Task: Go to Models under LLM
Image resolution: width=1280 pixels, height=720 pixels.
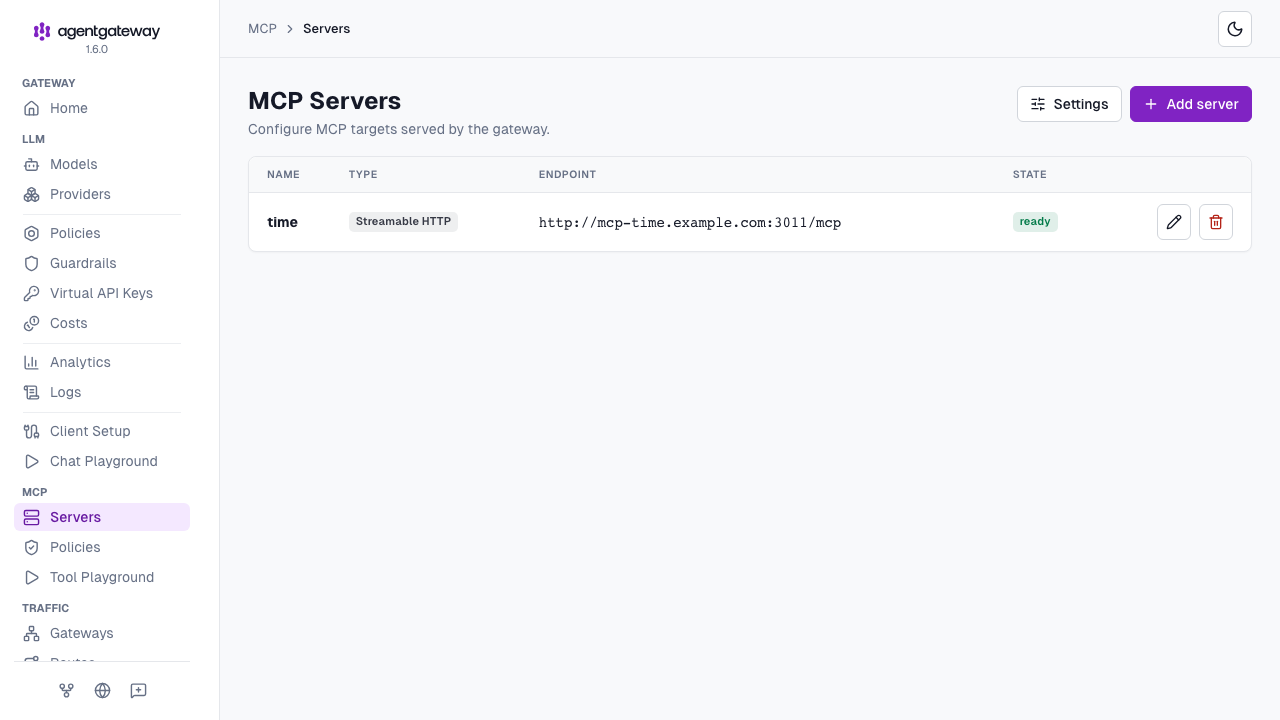Action: click(x=102, y=164)
